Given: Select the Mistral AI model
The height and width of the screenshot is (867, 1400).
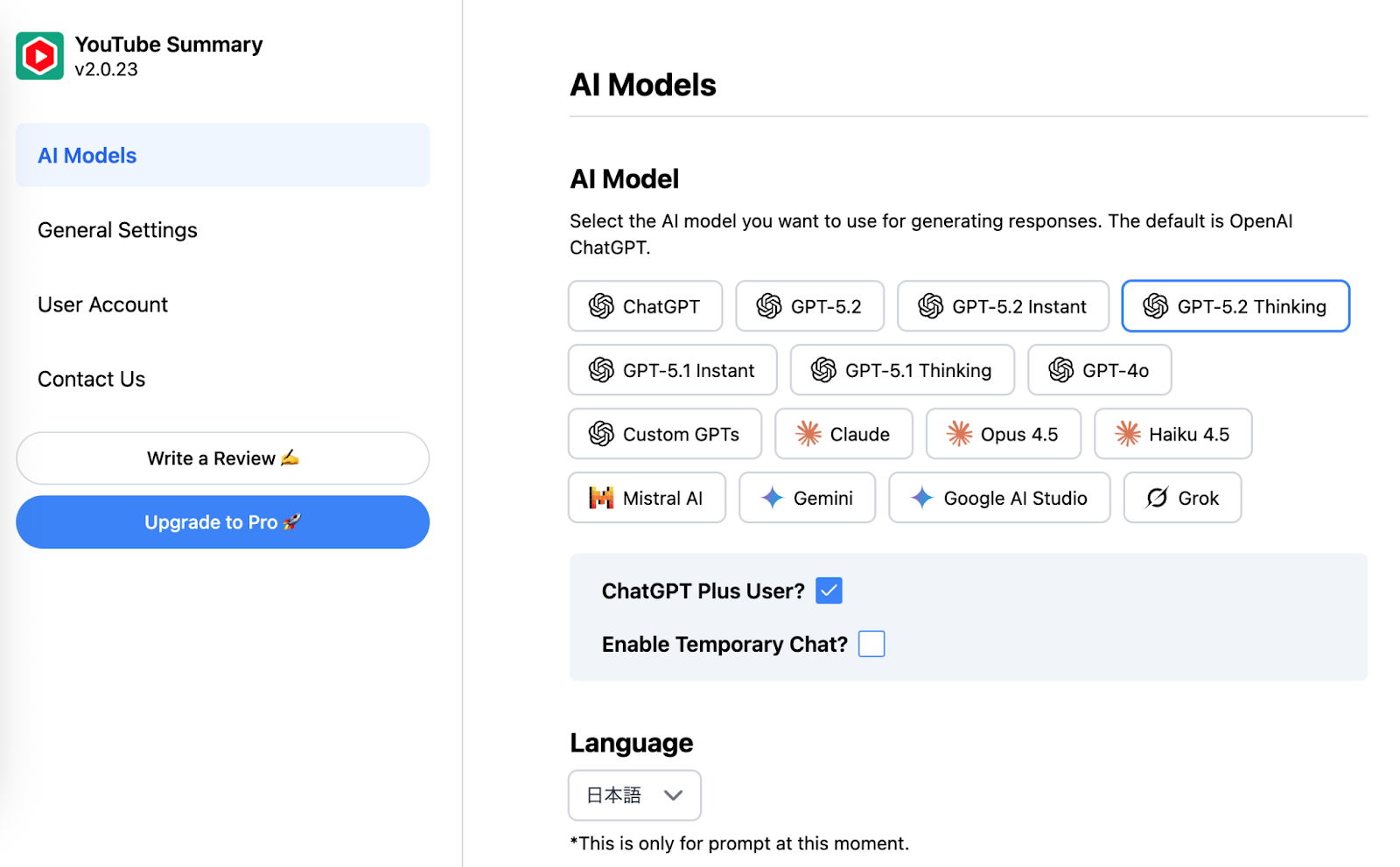Looking at the screenshot, I should [647, 498].
